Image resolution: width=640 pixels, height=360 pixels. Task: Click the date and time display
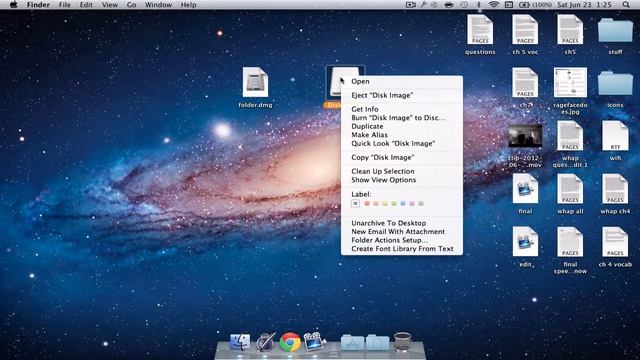584,5
